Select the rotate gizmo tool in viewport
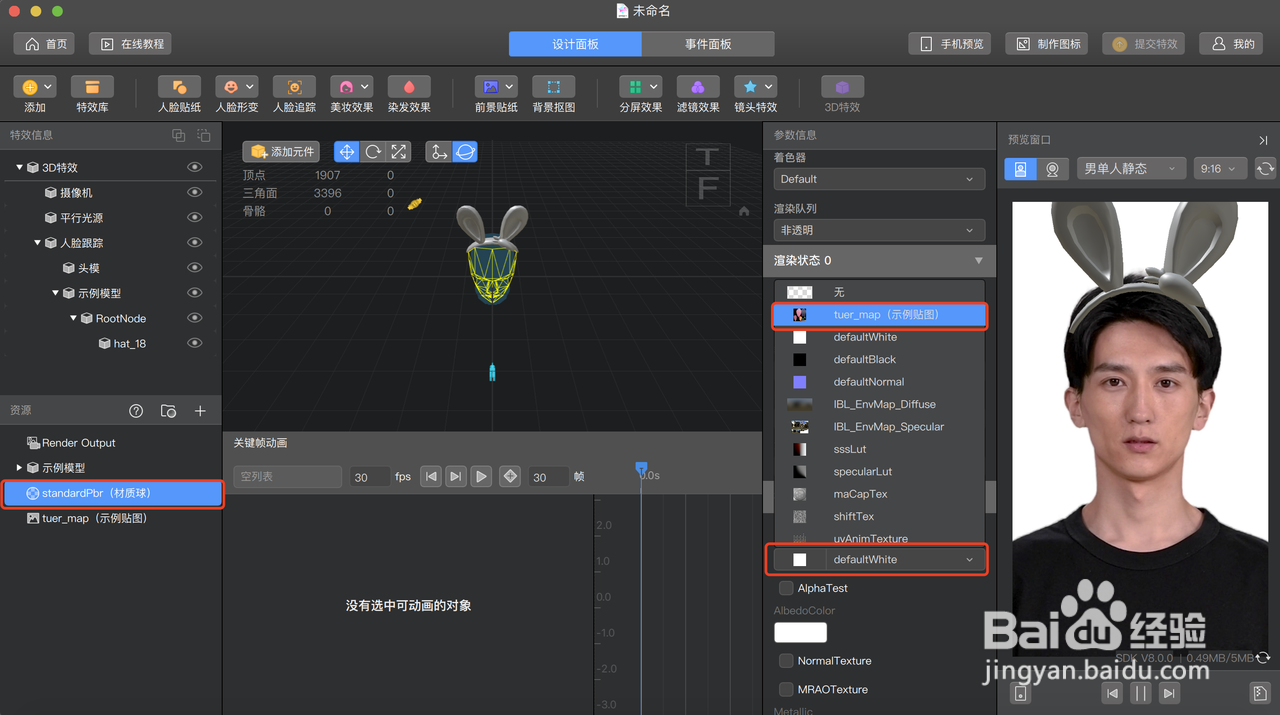Image resolution: width=1280 pixels, height=715 pixels. 373,152
